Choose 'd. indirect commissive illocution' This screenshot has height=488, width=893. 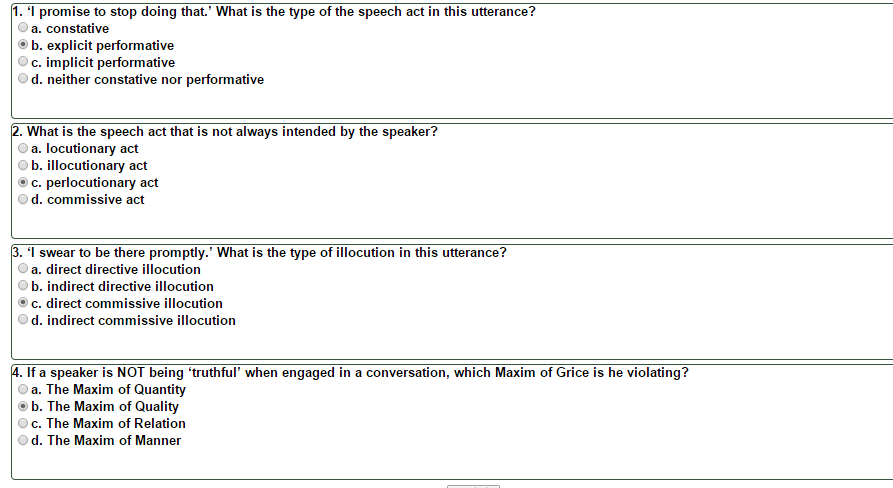(23, 319)
